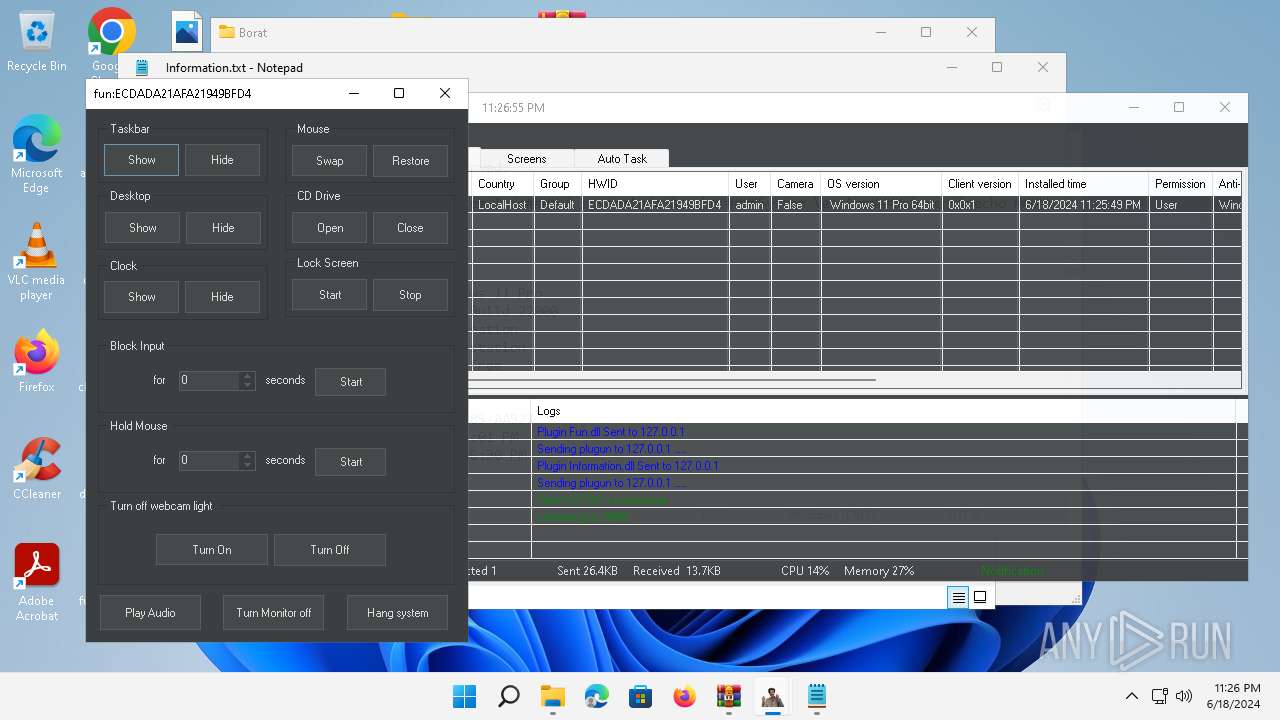1280x720 pixels.
Task: Open File Explorer from taskbar
Action: pos(552,696)
